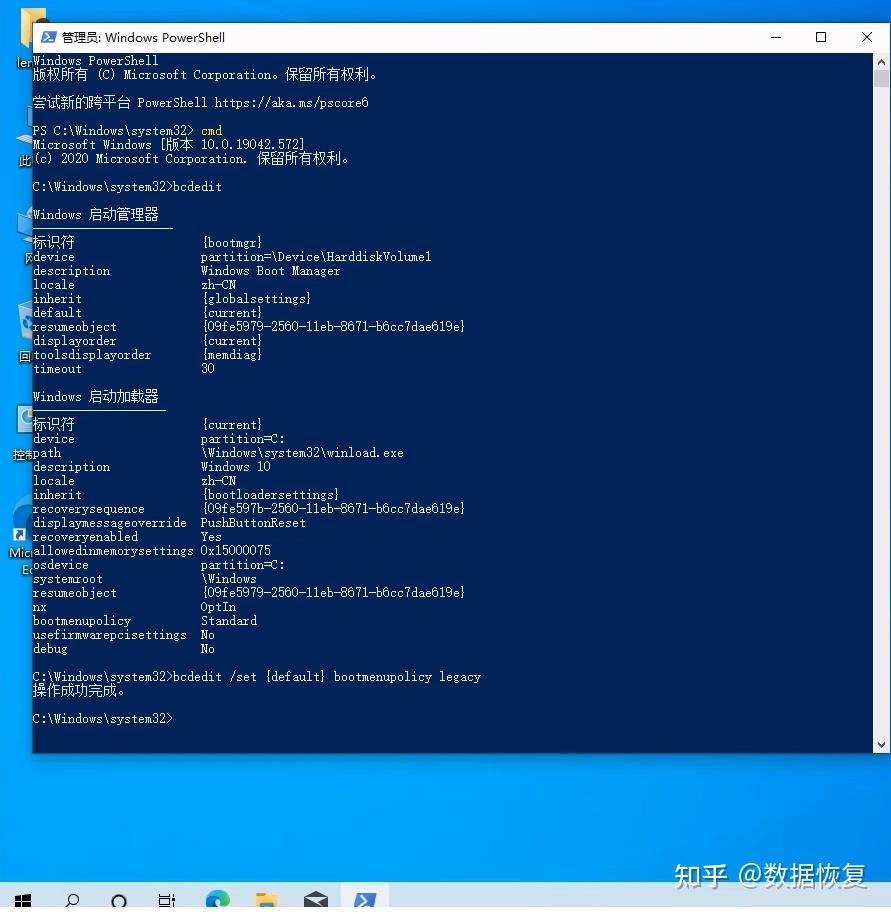This screenshot has height=914, width=891.
Task: Open Mail app from taskbar
Action: point(316,901)
